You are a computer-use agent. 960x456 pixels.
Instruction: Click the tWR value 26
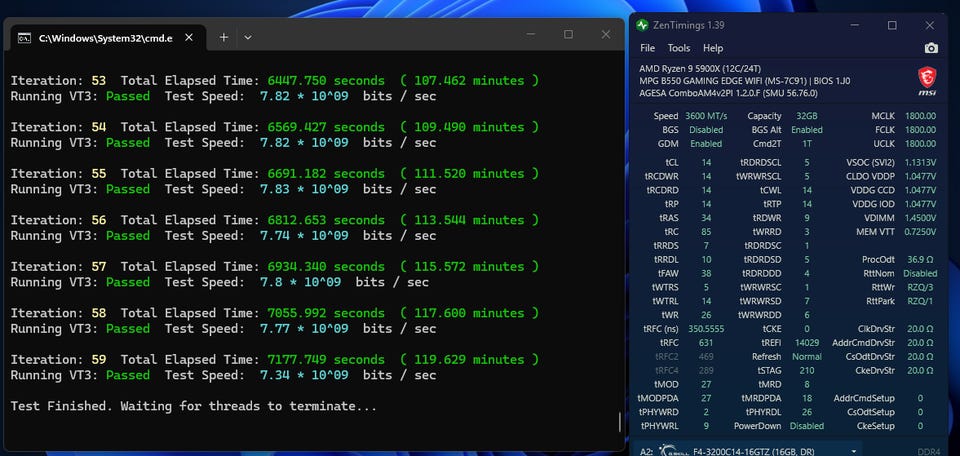(x=706, y=315)
